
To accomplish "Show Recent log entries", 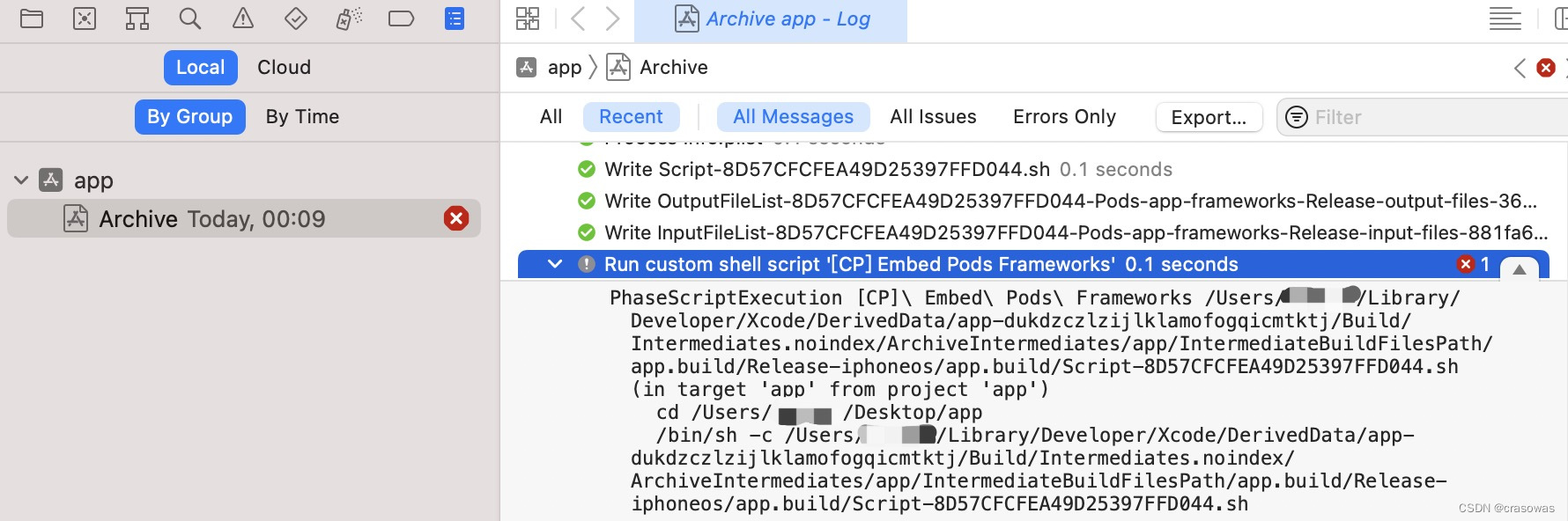I will pyautogui.click(x=631, y=117).
